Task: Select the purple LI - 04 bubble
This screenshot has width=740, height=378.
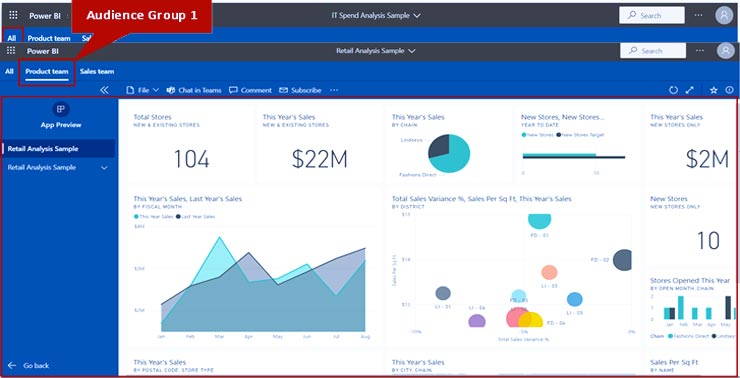Action: point(477,321)
